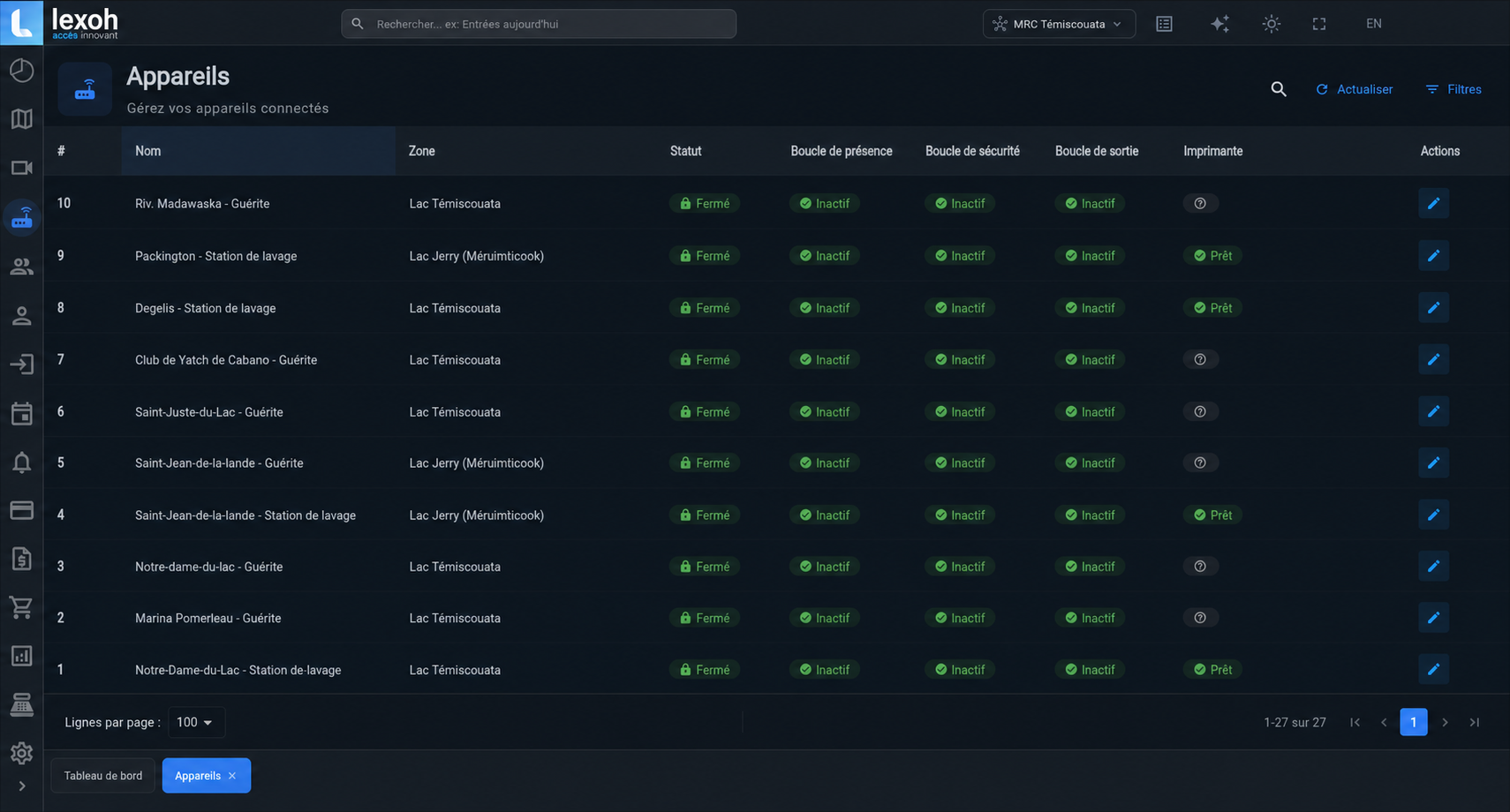Open the point-of-sale register icon in sidebar

click(x=21, y=704)
